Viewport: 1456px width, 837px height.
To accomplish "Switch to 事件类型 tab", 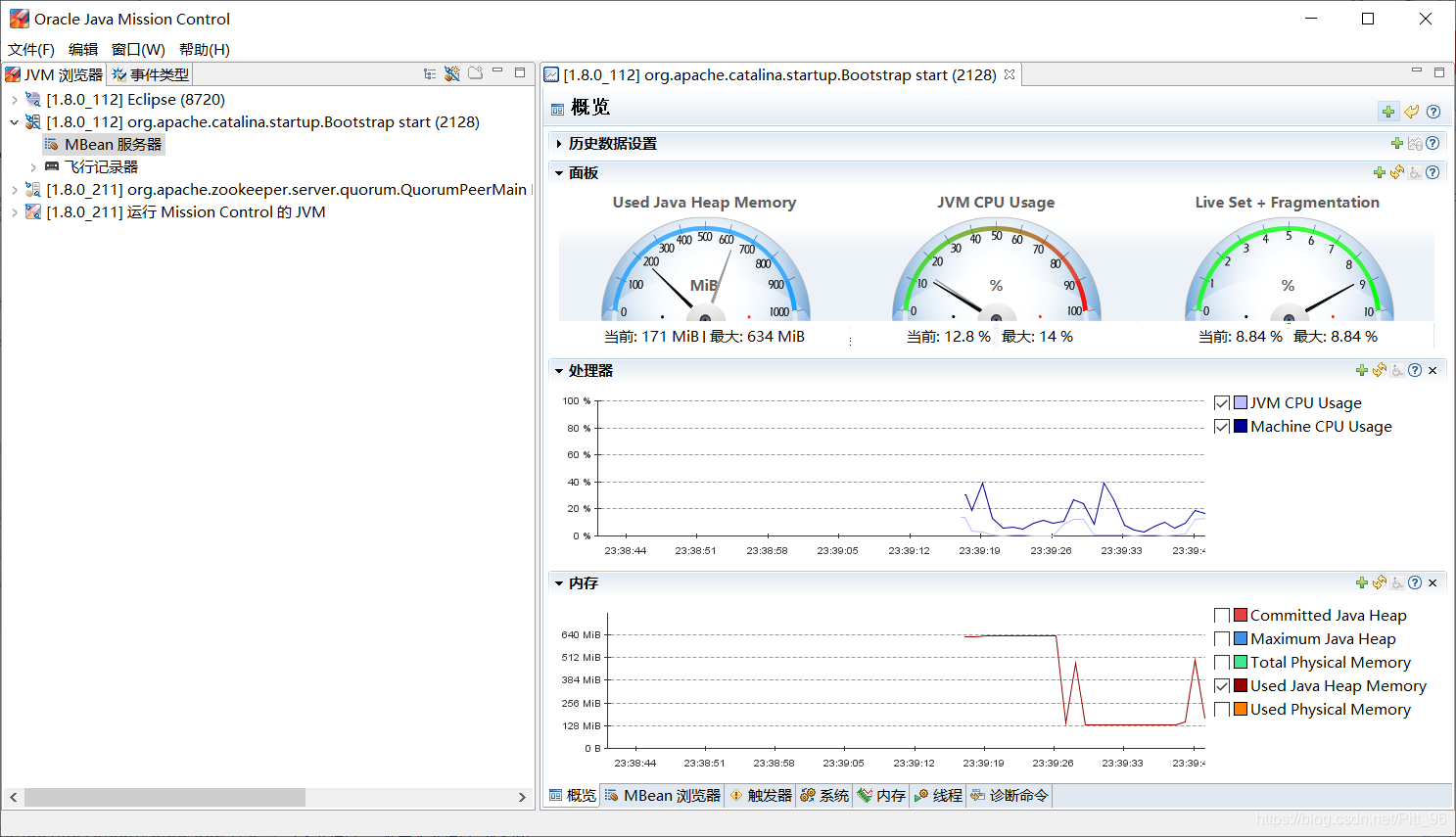I will coord(150,74).
